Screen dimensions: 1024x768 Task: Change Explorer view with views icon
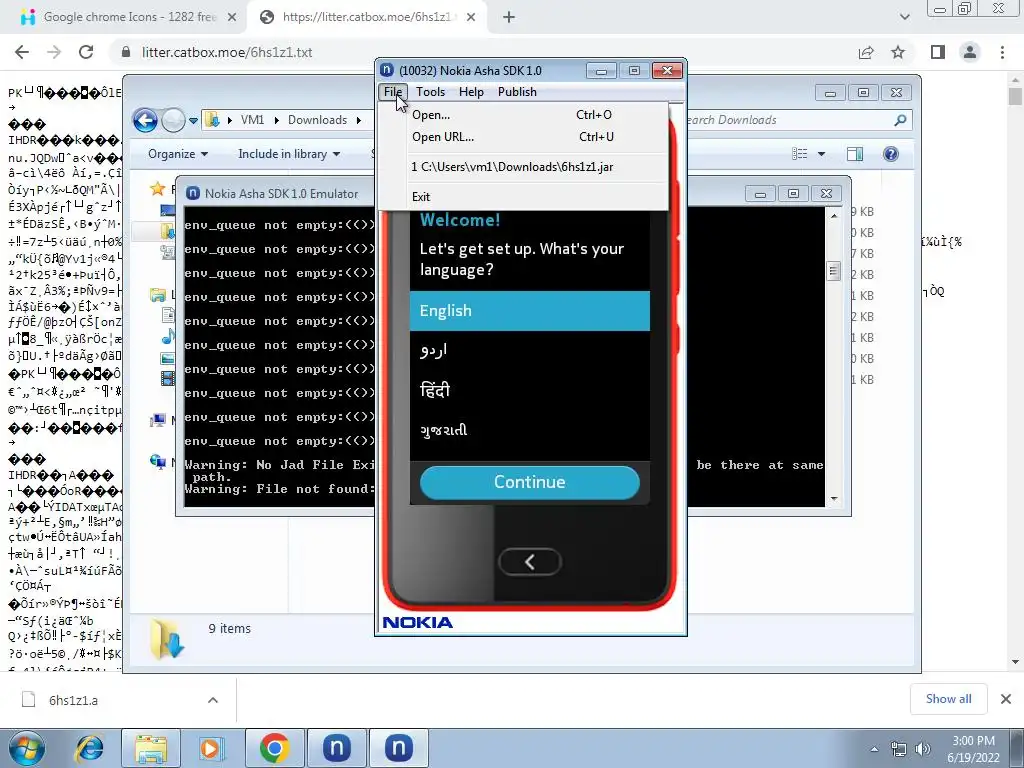799,154
